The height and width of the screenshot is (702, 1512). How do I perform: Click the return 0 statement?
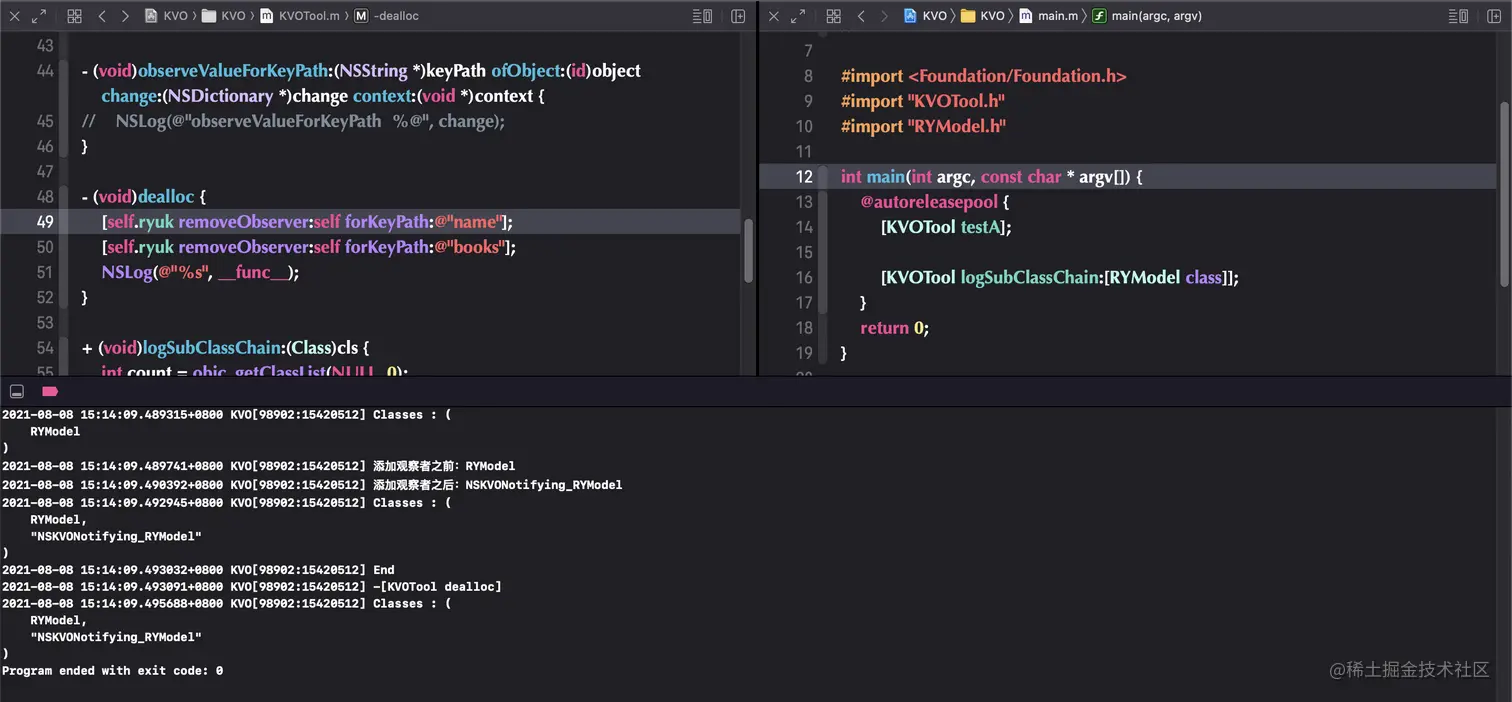(895, 328)
